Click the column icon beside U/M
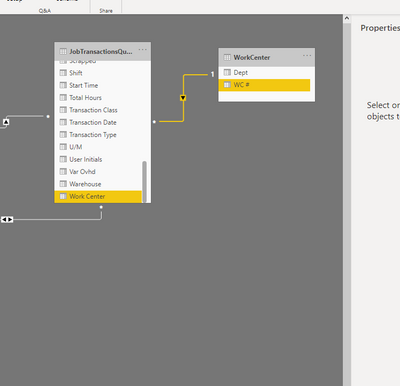The image size is (400, 386). click(63, 147)
